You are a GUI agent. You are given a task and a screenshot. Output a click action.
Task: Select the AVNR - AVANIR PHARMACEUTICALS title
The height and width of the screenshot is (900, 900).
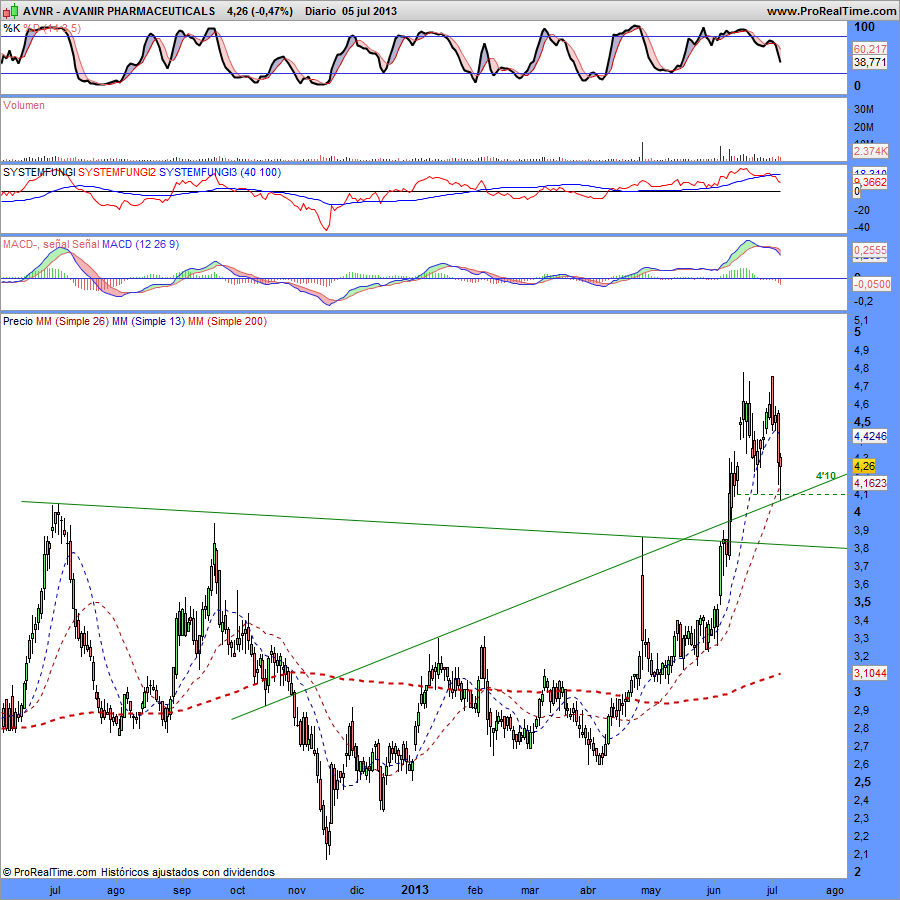(119, 11)
